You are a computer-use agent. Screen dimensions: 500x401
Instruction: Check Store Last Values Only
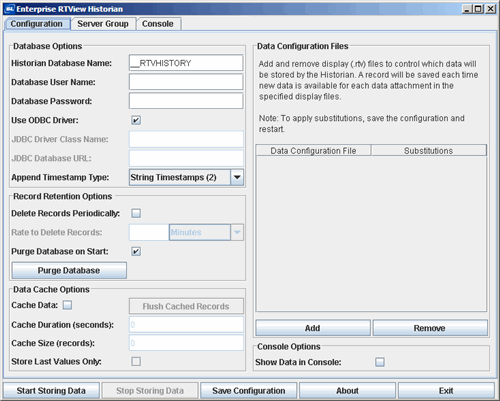(136, 361)
